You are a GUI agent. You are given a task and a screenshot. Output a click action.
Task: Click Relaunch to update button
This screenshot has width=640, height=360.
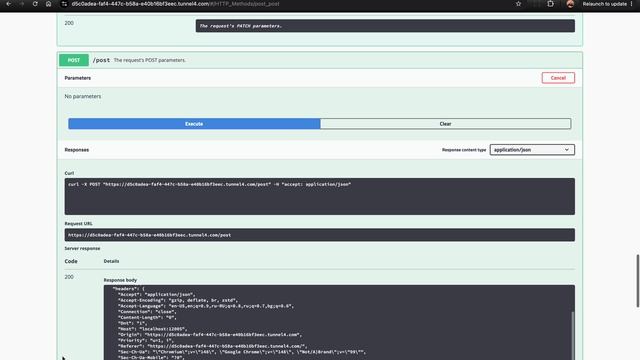coord(604,4)
